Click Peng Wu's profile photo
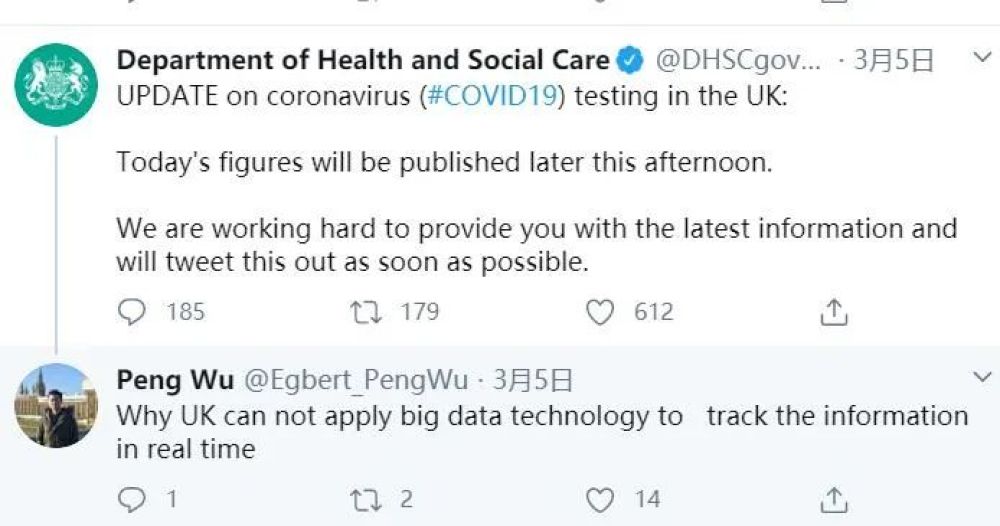The image size is (1000, 526). coord(56,405)
